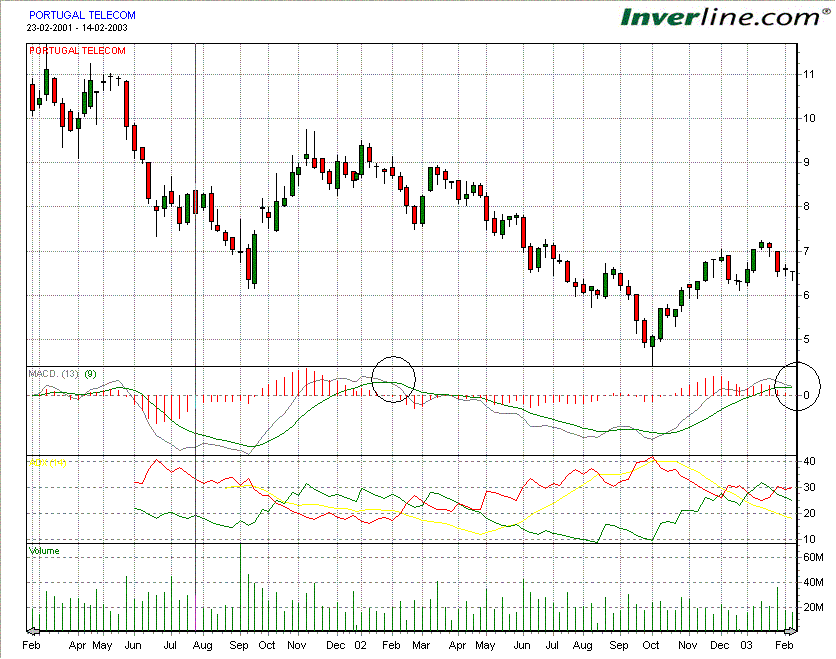
Task: Select the date range 23-02-2001 - 14-02-2003
Action: [77, 28]
